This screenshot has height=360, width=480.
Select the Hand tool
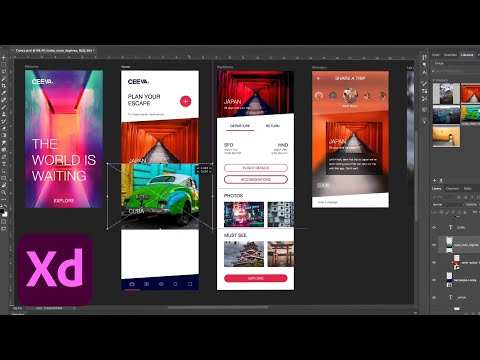4,185
